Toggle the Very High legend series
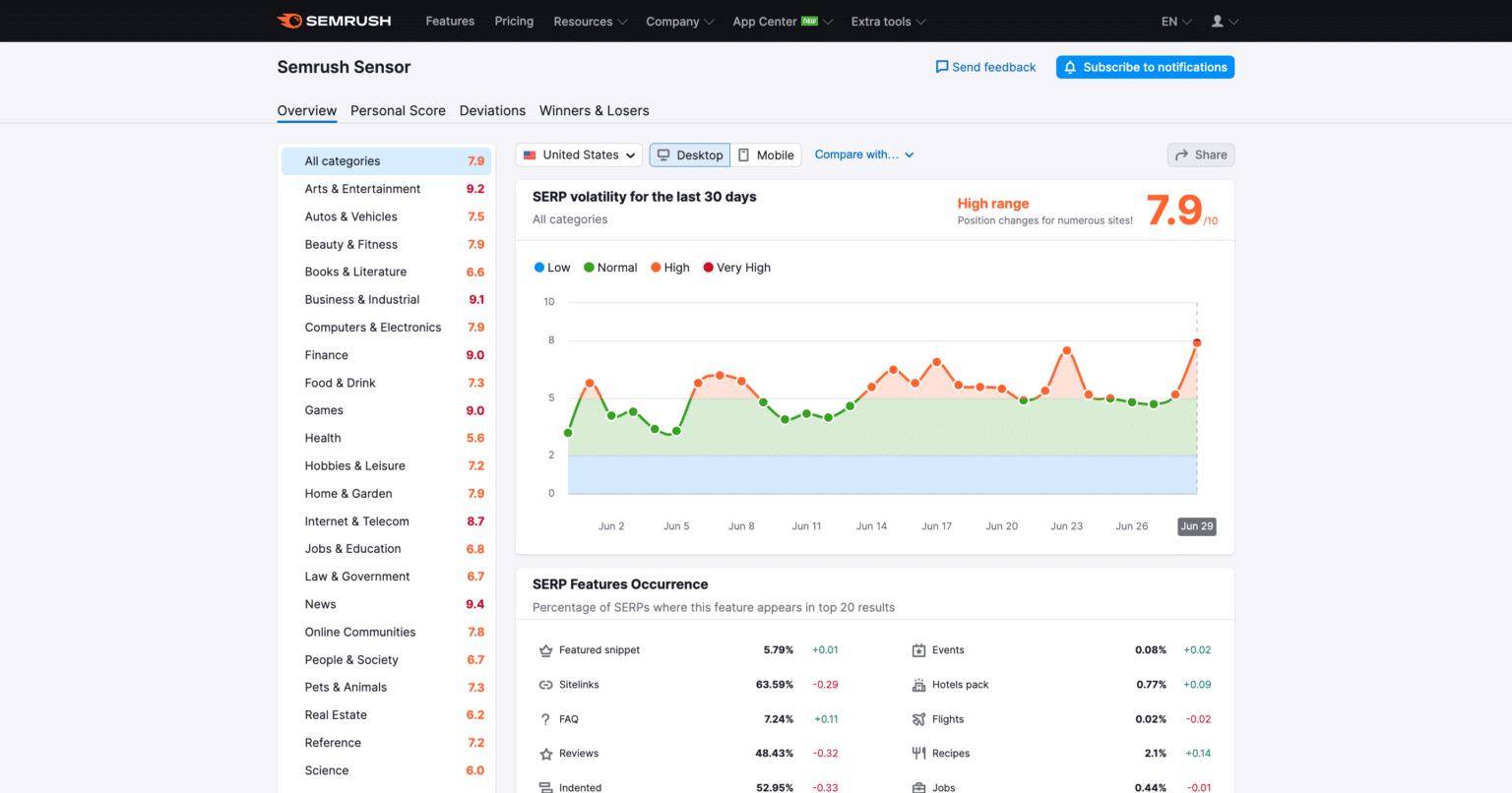Screen dimensions: 1512x793 click(736, 268)
